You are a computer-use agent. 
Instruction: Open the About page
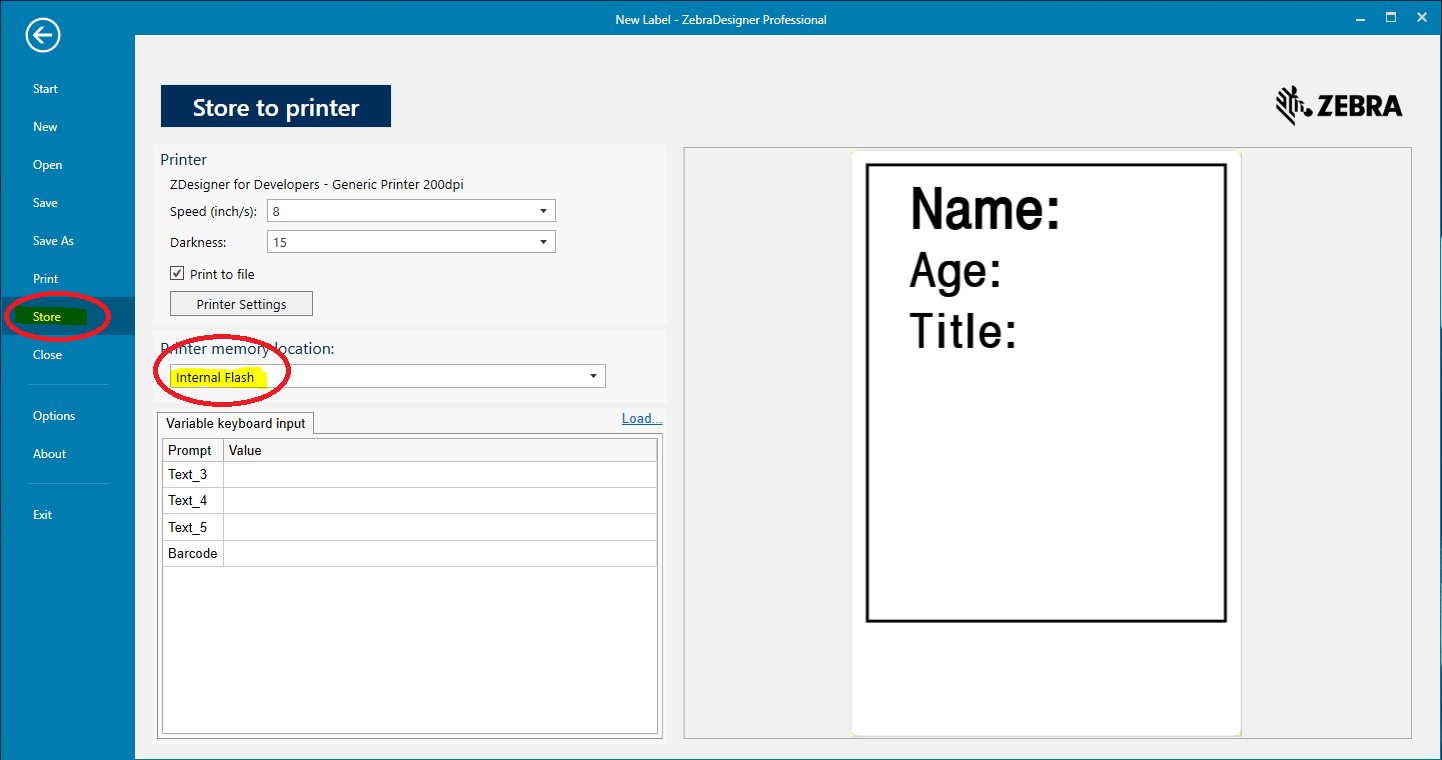[x=49, y=454]
